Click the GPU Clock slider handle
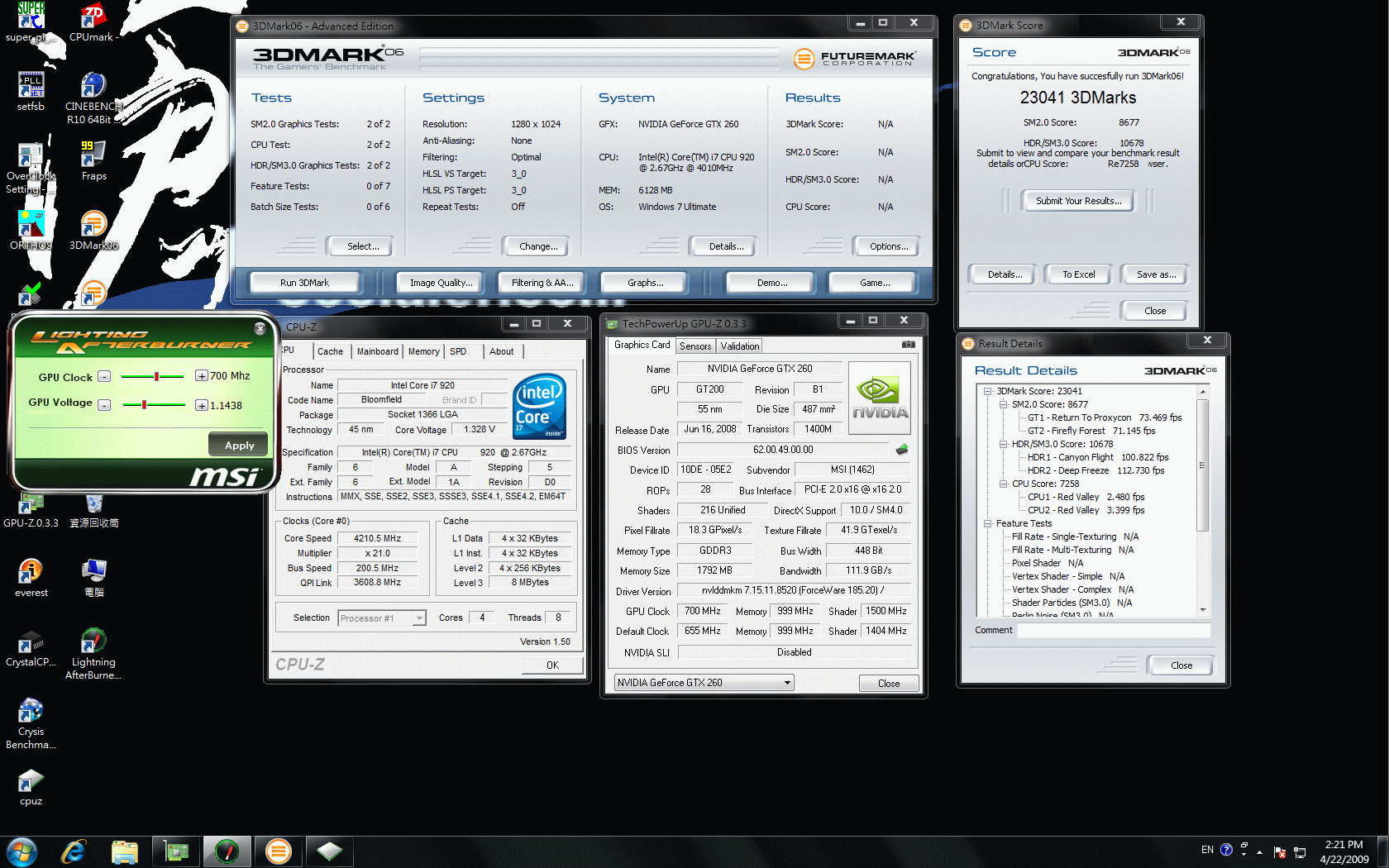The height and width of the screenshot is (868, 1389). click(155, 376)
